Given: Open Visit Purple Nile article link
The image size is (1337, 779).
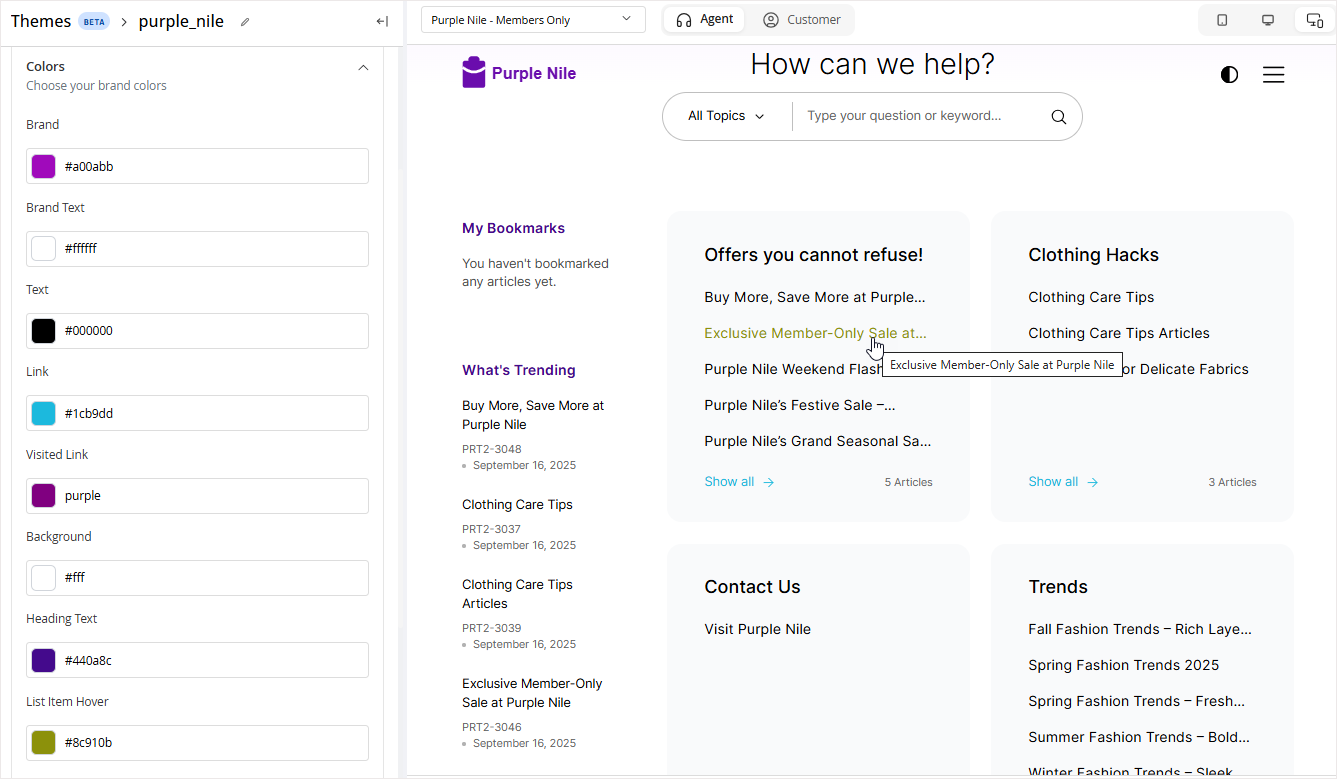Looking at the screenshot, I should click(757, 629).
